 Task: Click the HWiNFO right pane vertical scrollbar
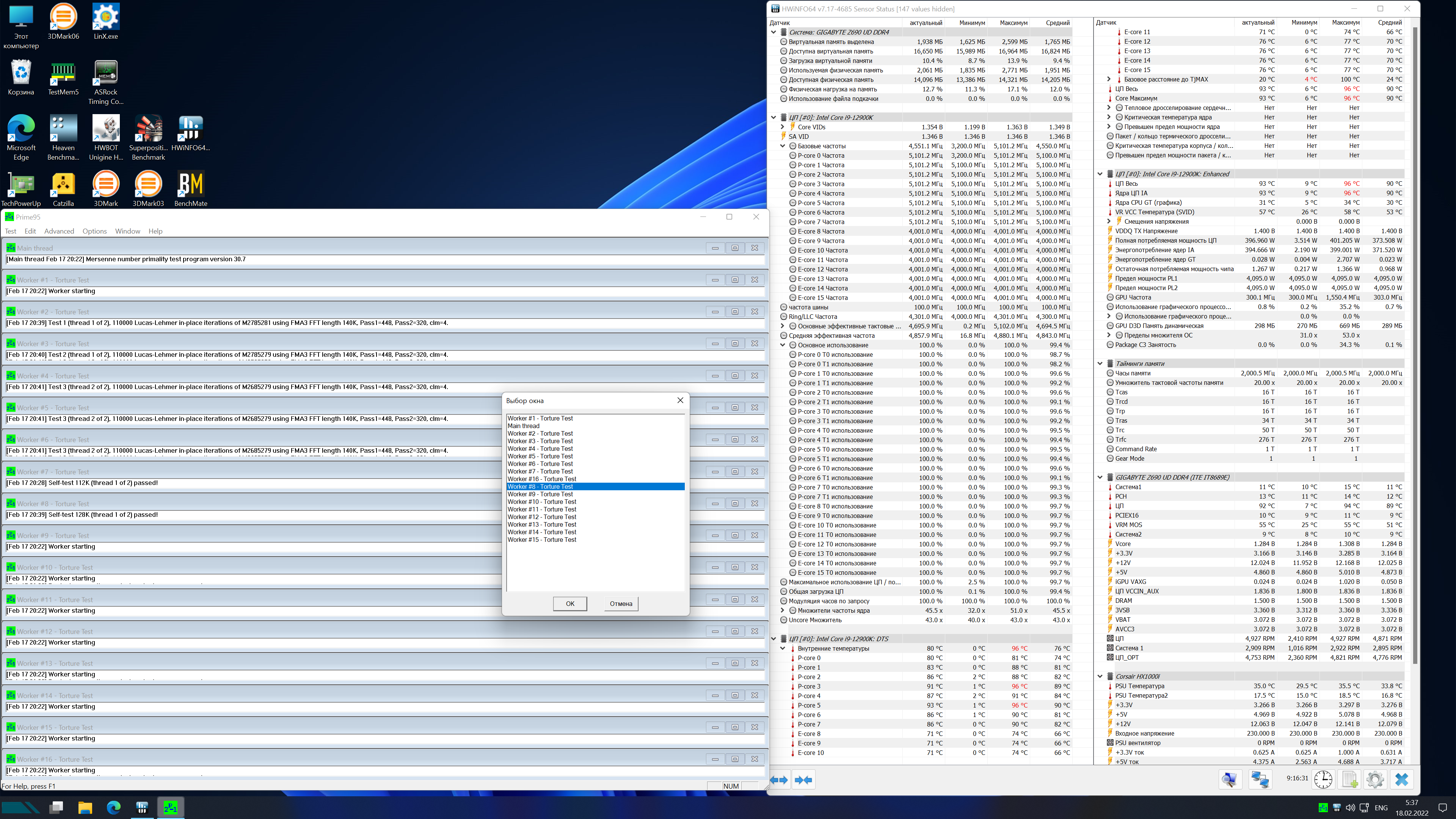pyautogui.click(x=1415, y=339)
